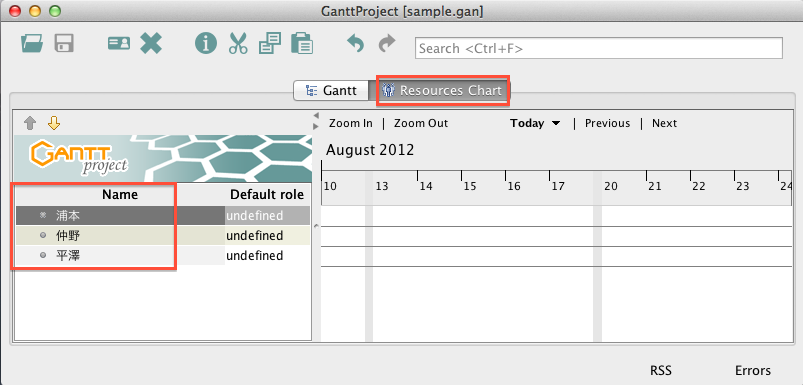Click the bullet icon beside 平澤
This screenshot has height=385, width=803.
[x=43, y=255]
